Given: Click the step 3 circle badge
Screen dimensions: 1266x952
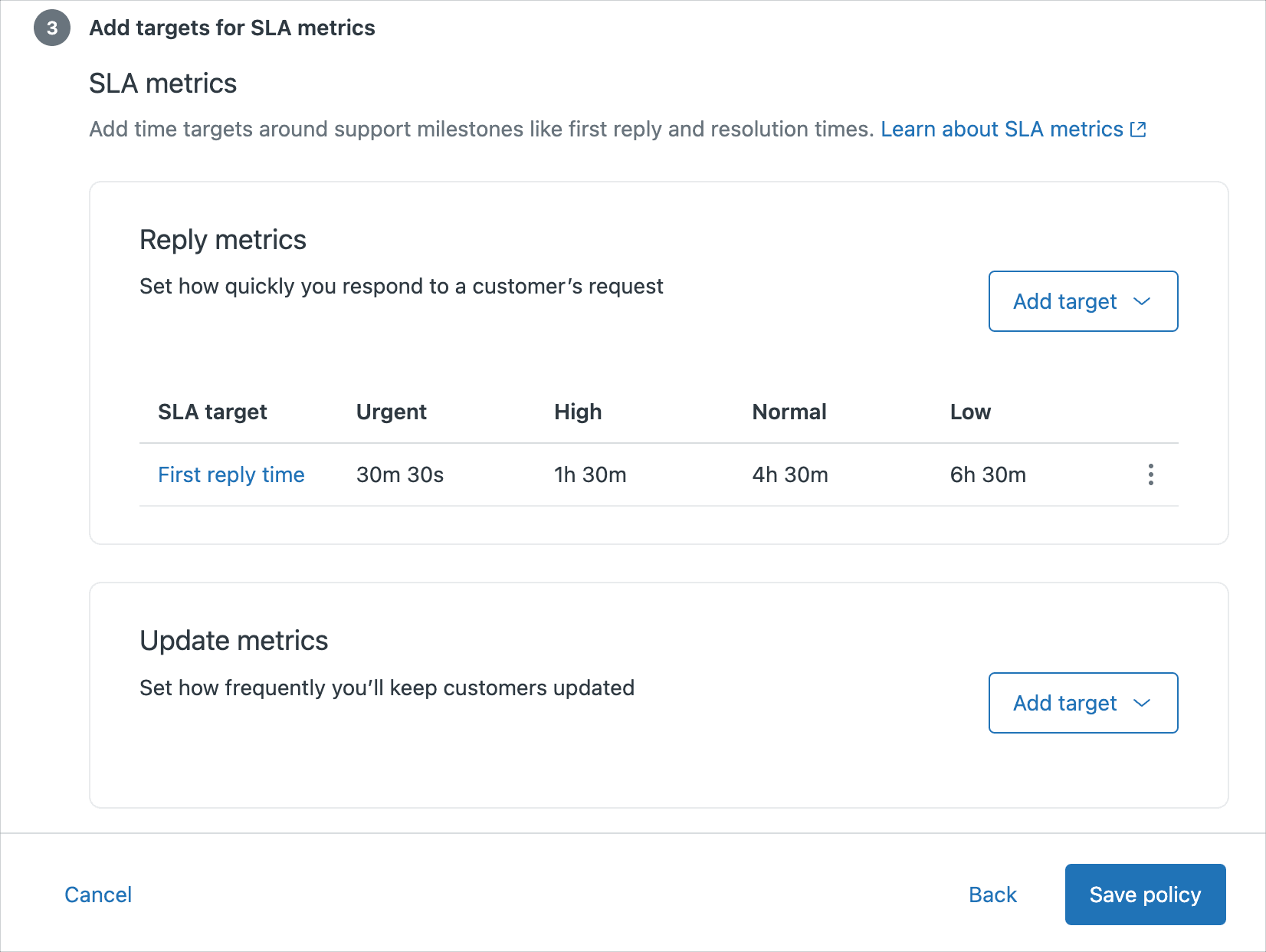Looking at the screenshot, I should tap(51, 28).
